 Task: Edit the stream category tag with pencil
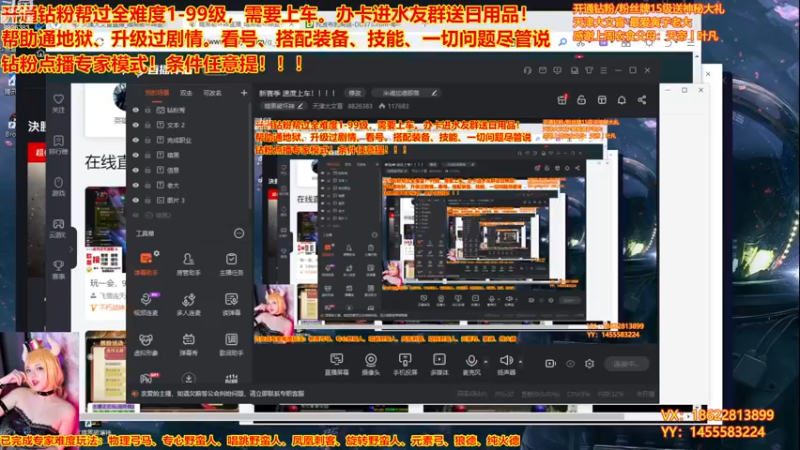pos(434,93)
